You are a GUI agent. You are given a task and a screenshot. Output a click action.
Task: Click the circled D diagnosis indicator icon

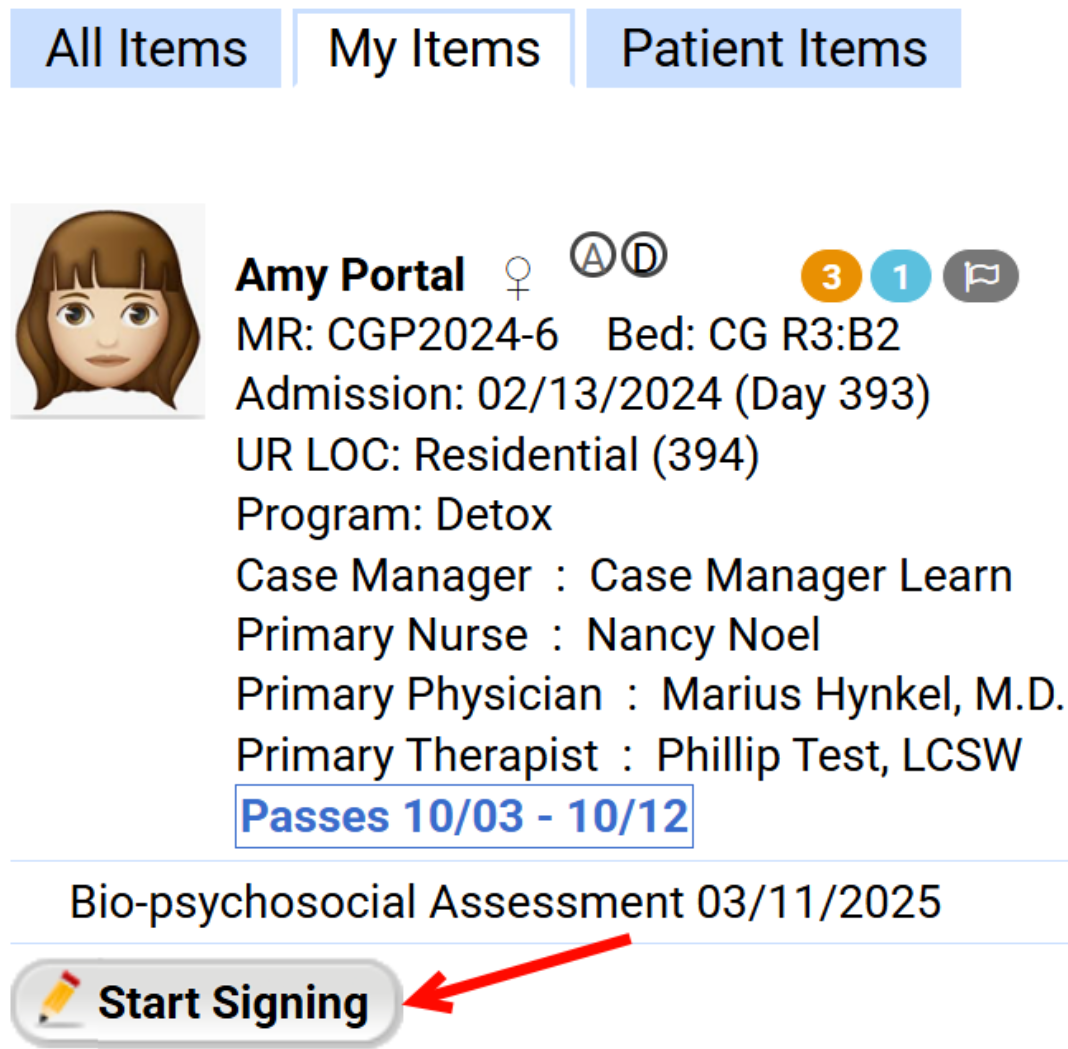click(645, 255)
